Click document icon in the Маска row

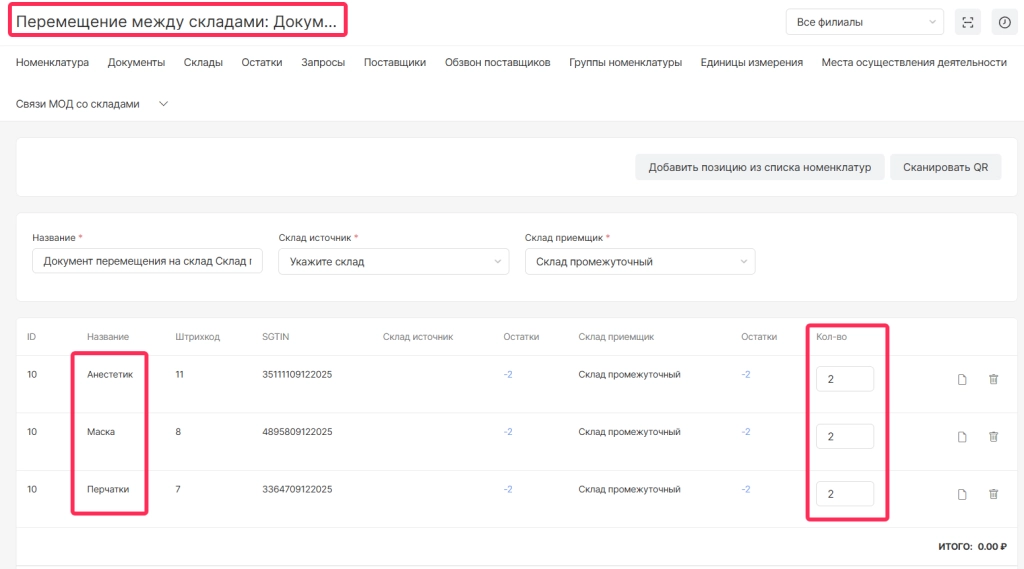(x=962, y=436)
